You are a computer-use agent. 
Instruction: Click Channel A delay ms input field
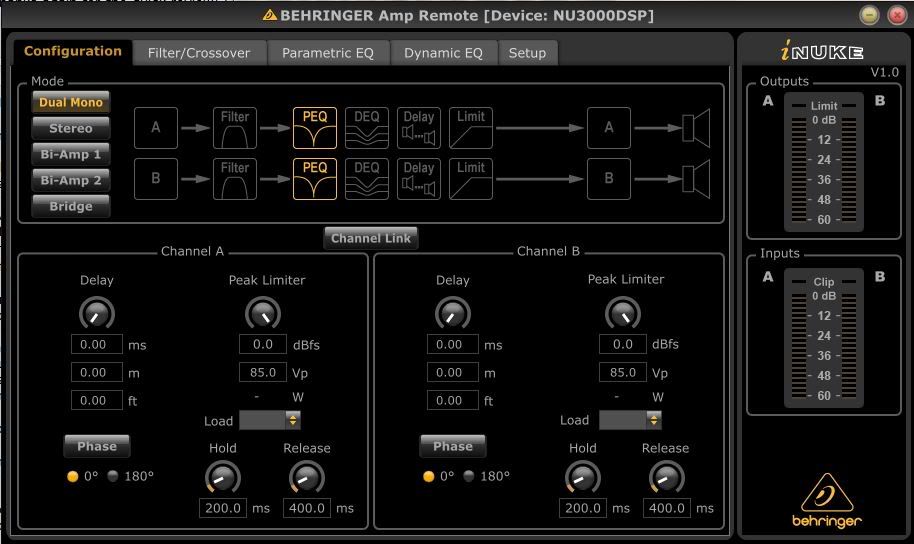(97, 344)
